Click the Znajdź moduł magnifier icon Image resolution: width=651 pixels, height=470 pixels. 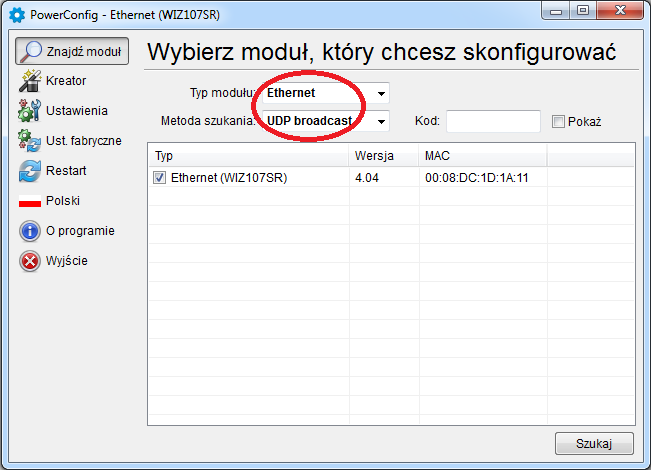point(31,51)
